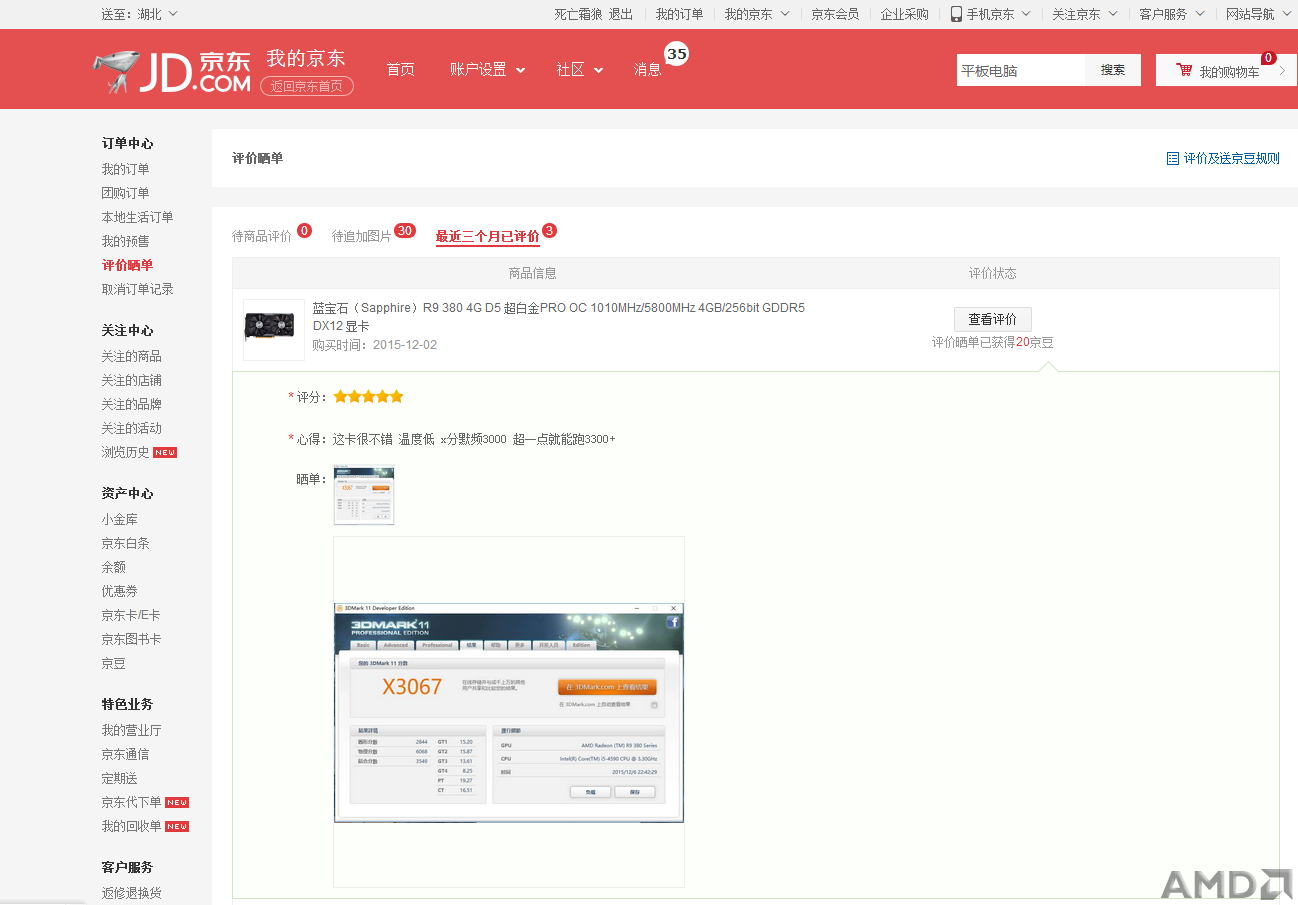Open 京东卡/E卡 in the sidebar
The height and width of the screenshot is (905, 1298).
pos(131,615)
